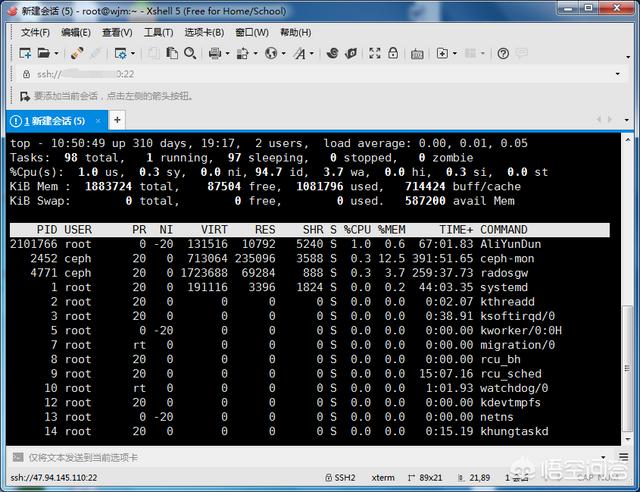Screen dimensions: 640x492
Task: Launch Xftp from the swirl icon
Action: 333,53
